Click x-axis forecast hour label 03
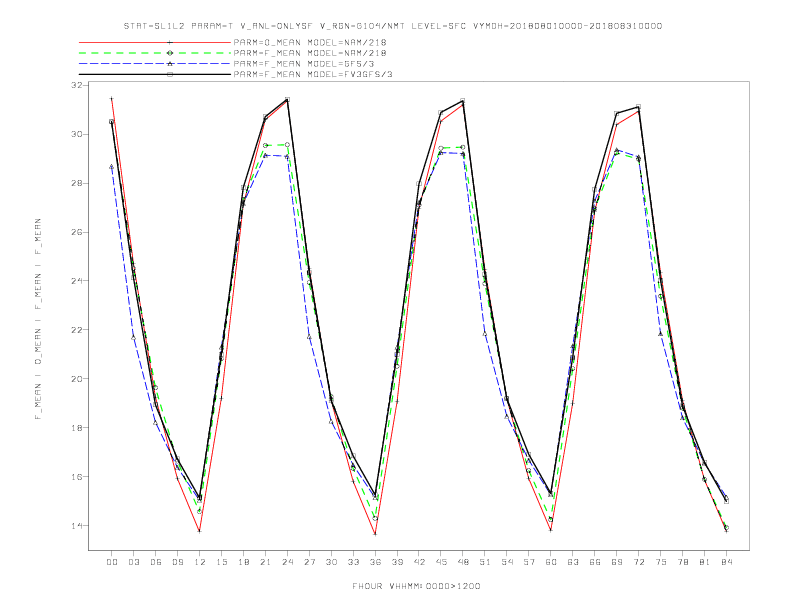Image resolution: width=792 pixels, height=612 pixels. [x=133, y=562]
